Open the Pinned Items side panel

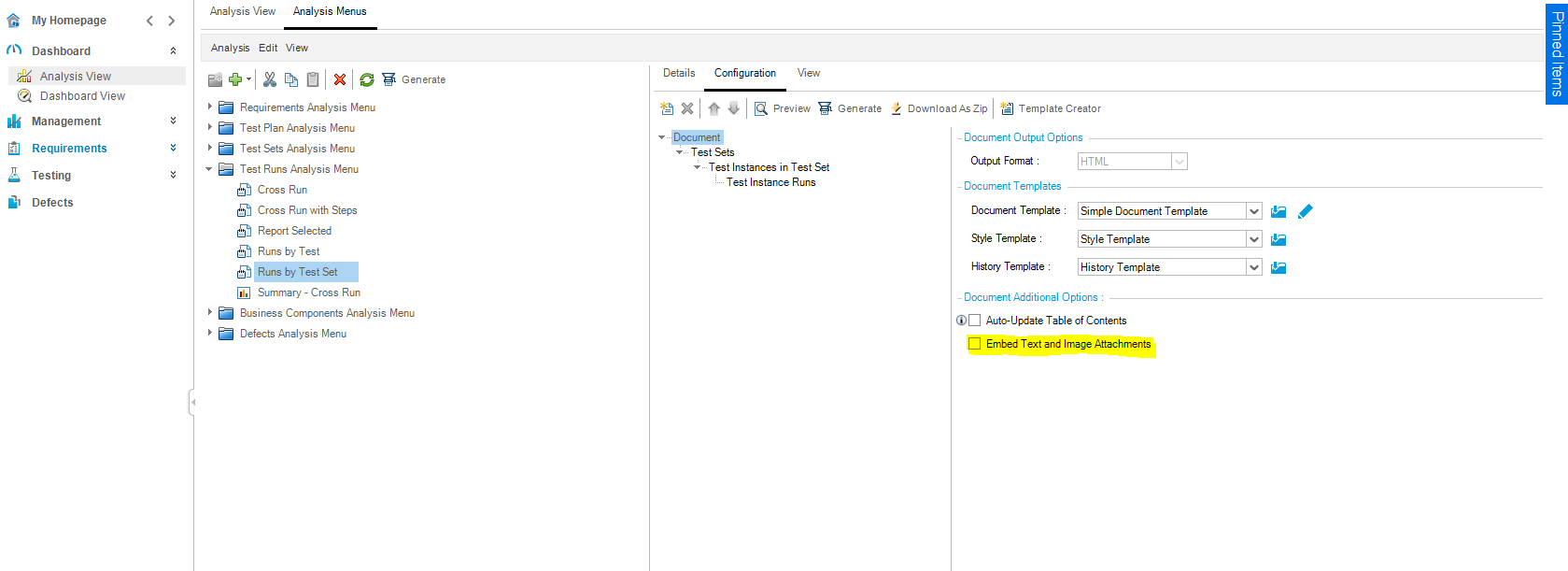(x=1556, y=53)
